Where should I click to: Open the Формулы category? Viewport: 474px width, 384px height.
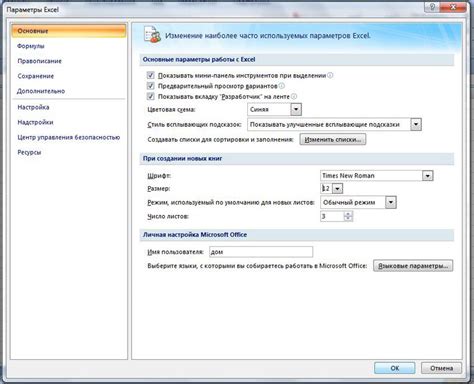pos(31,46)
